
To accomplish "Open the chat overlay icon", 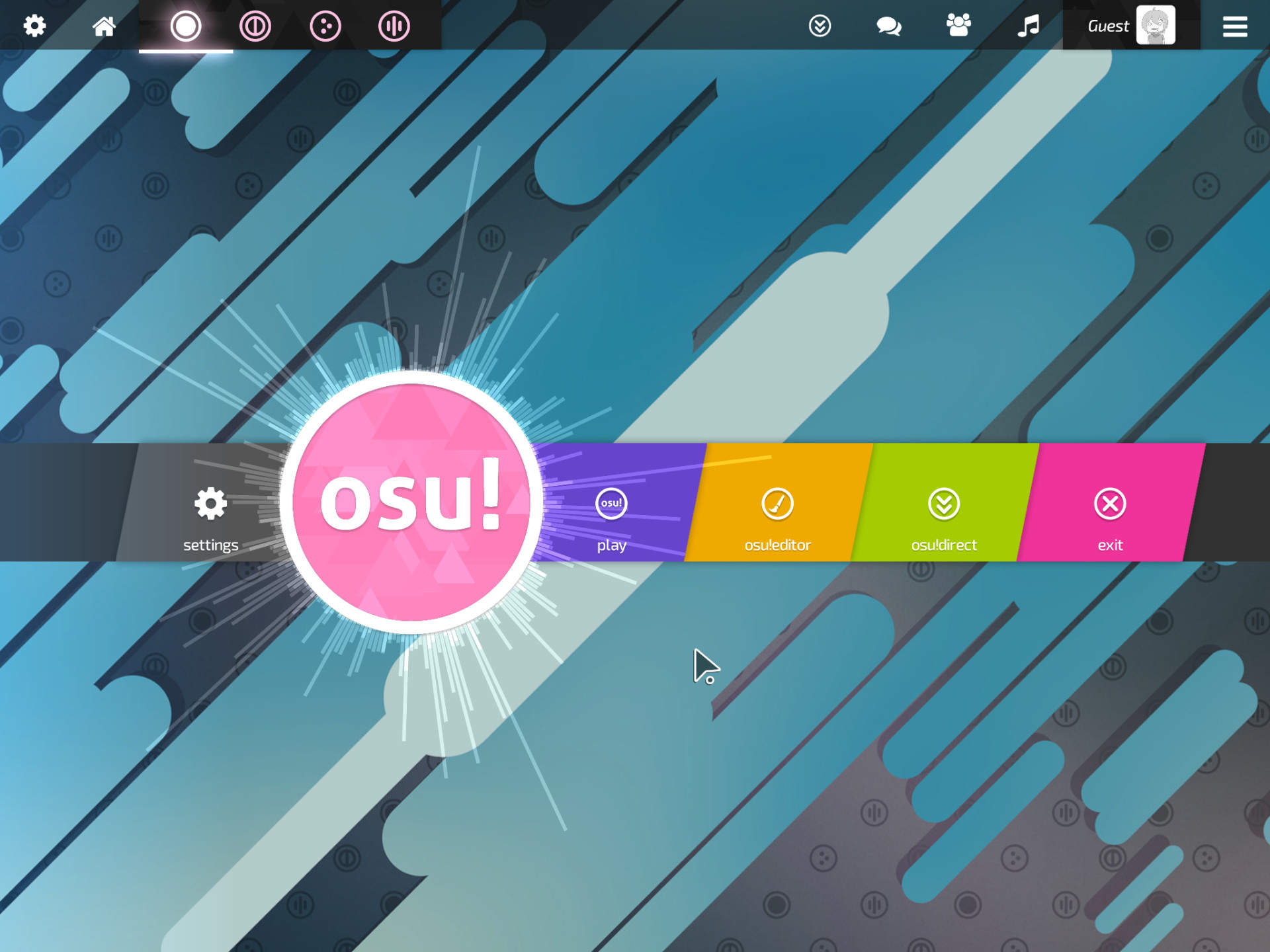I will [889, 26].
